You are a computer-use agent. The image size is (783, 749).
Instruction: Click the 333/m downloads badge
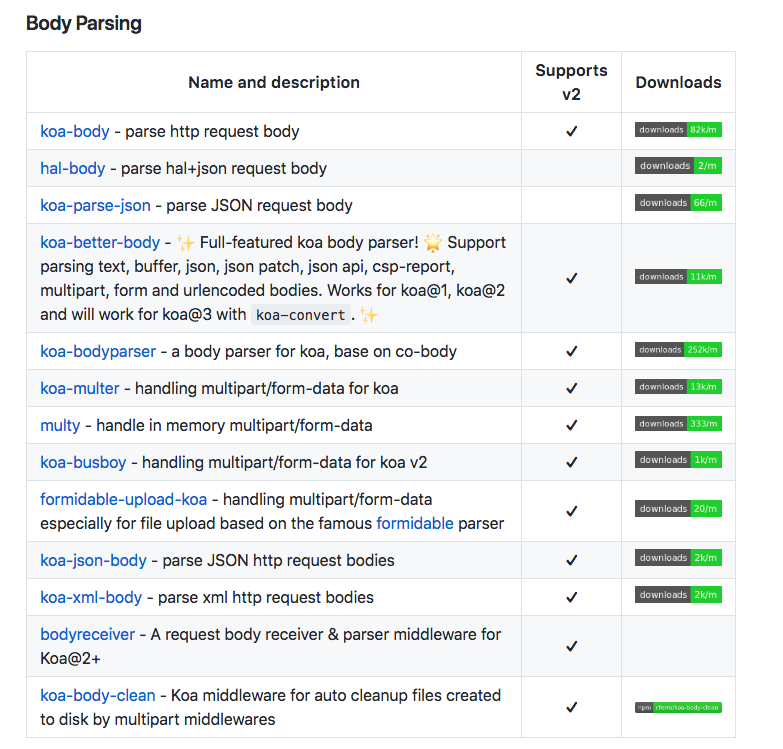tap(678, 423)
